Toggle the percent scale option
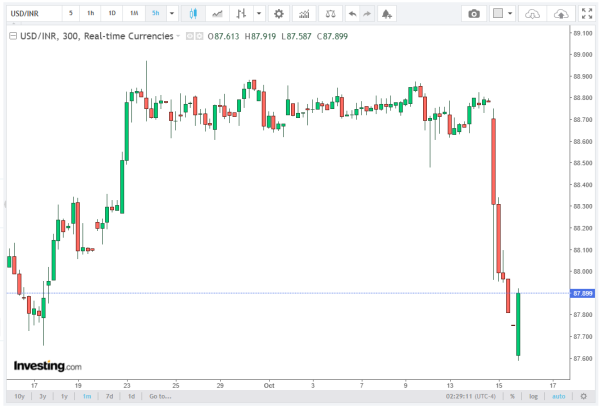 [x=511, y=396]
